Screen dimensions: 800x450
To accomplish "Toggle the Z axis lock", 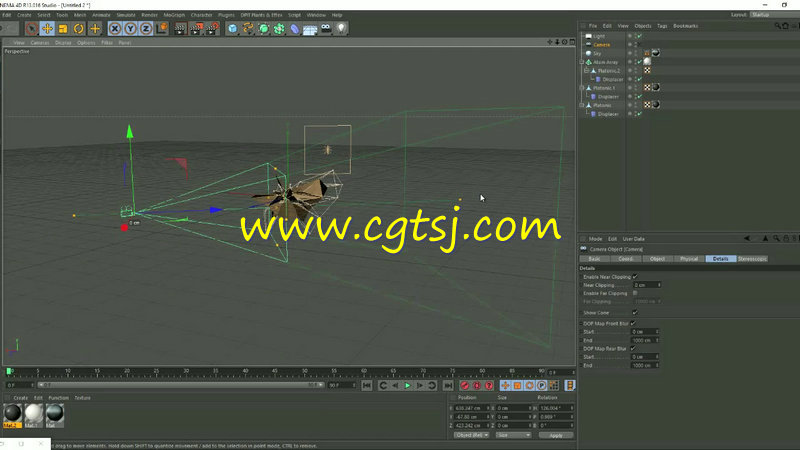I will pyautogui.click(x=146, y=29).
